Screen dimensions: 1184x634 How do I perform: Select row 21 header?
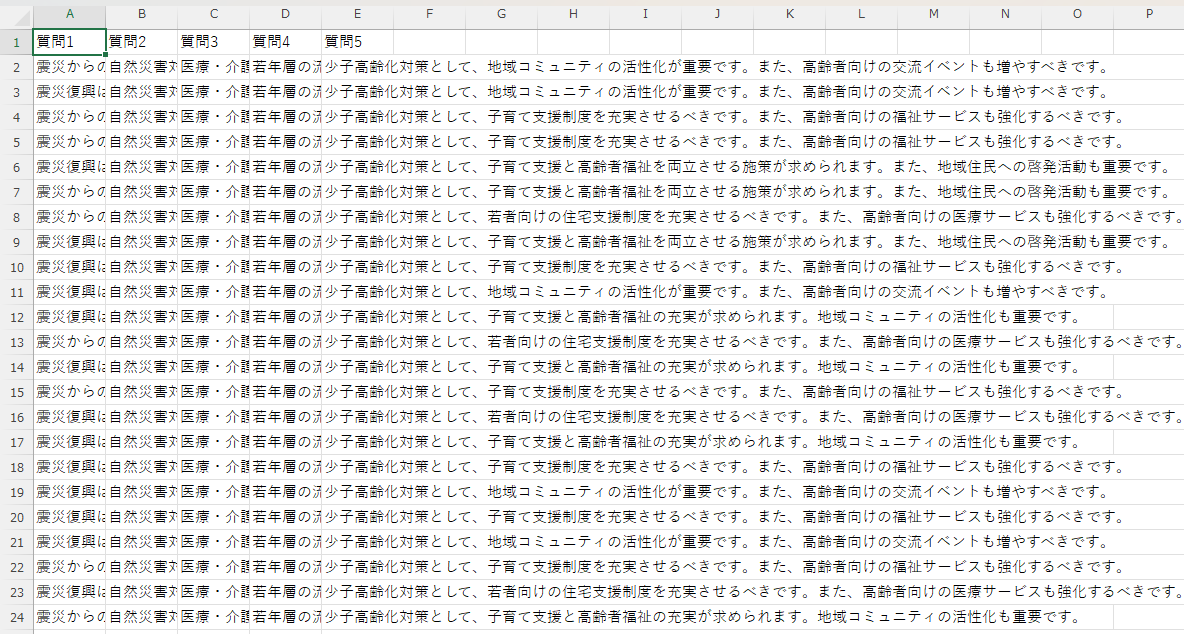[17, 540]
